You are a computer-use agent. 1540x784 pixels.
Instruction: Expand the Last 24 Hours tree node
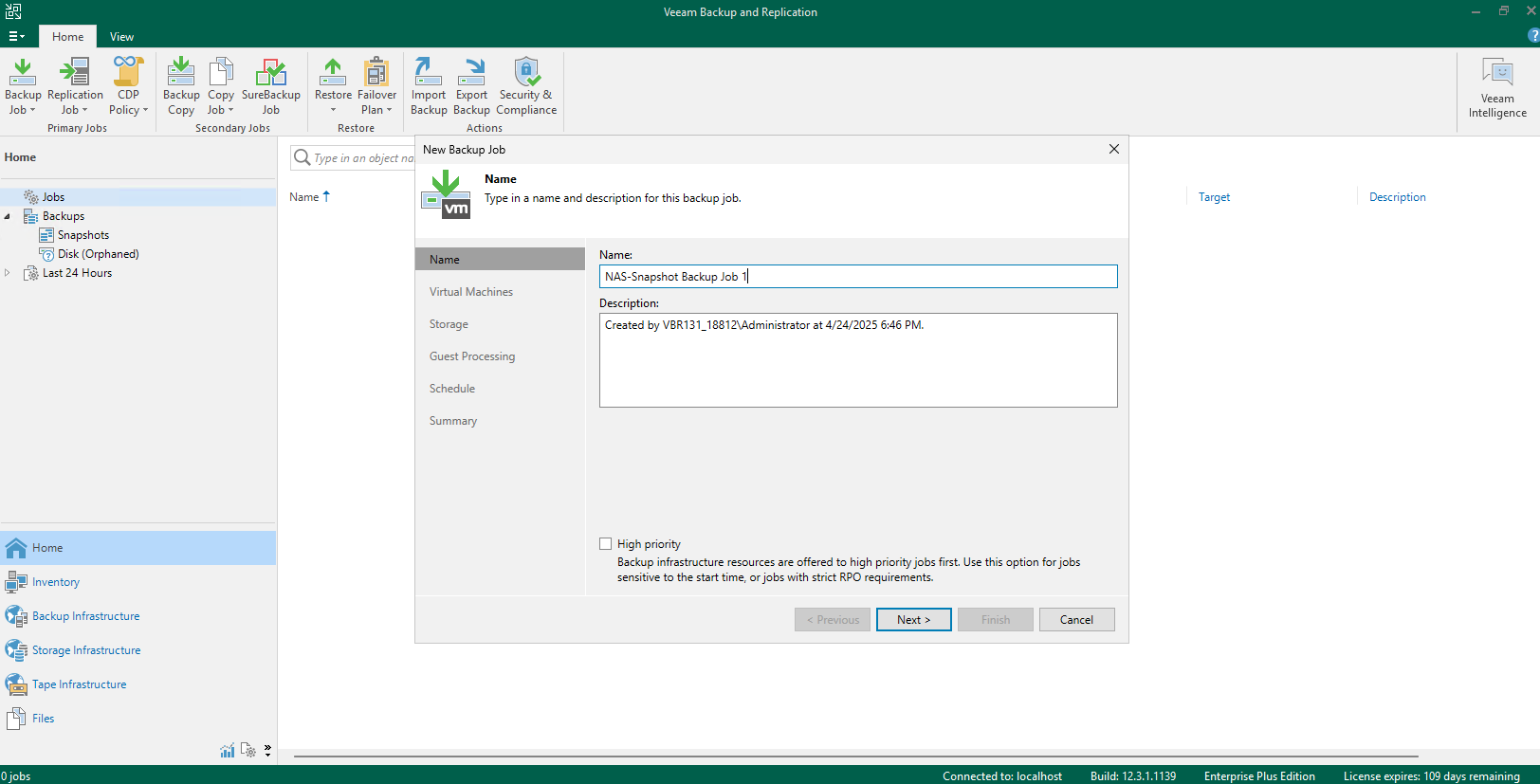pos(8,273)
